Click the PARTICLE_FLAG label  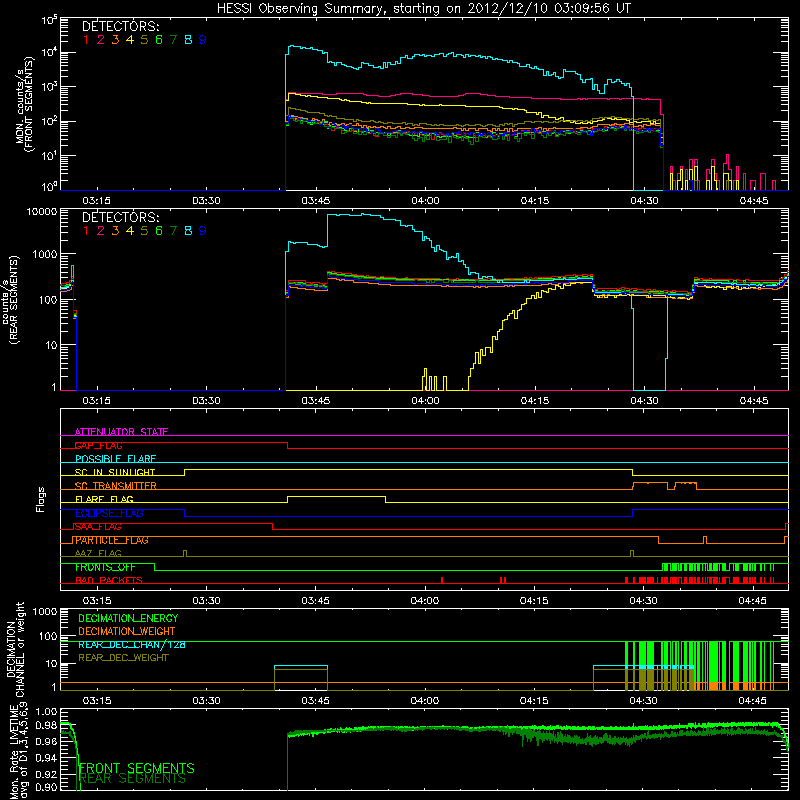pyautogui.click(x=112, y=540)
